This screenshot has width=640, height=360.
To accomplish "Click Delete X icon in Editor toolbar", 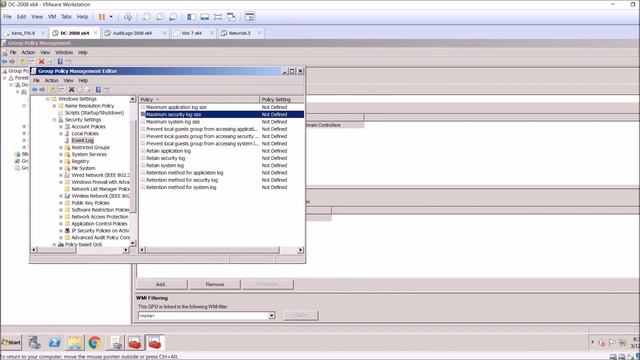I will [71, 89].
